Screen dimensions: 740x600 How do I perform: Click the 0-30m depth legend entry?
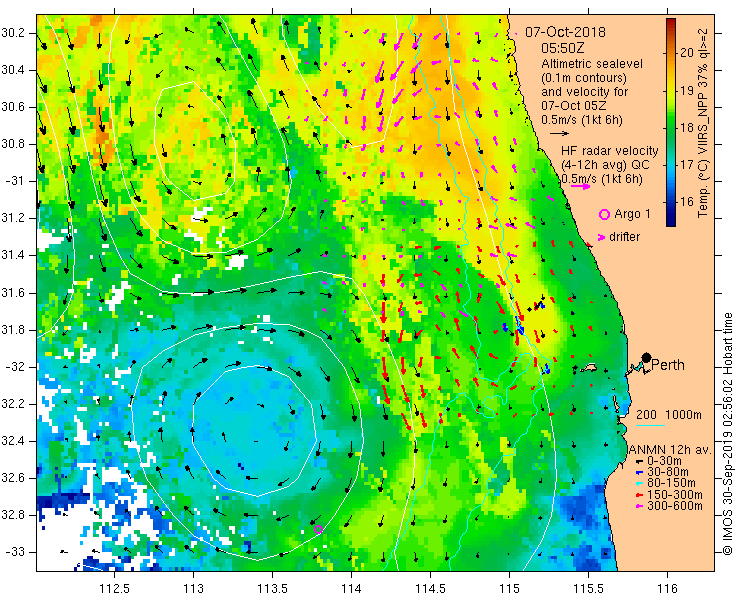pyautogui.click(x=664, y=461)
